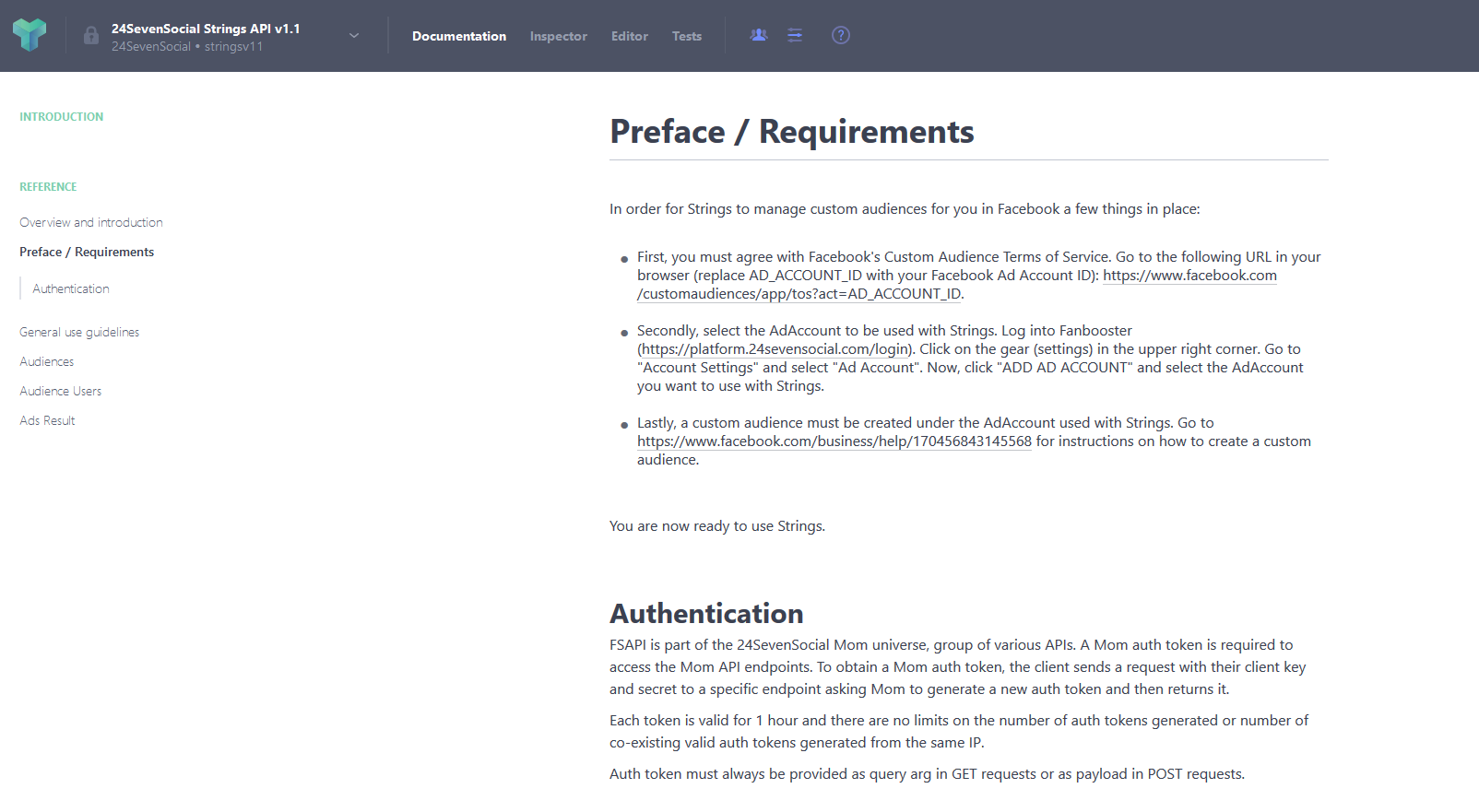
Task: Expand the API project dropdown chevron
Action: point(354,36)
